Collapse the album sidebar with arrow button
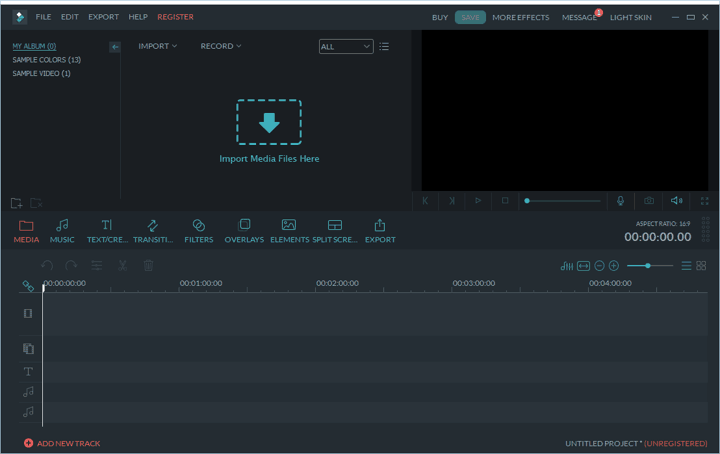 [x=115, y=47]
